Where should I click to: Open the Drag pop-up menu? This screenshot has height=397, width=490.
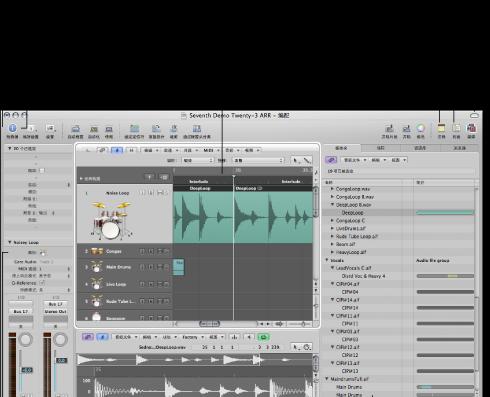click(x=258, y=160)
